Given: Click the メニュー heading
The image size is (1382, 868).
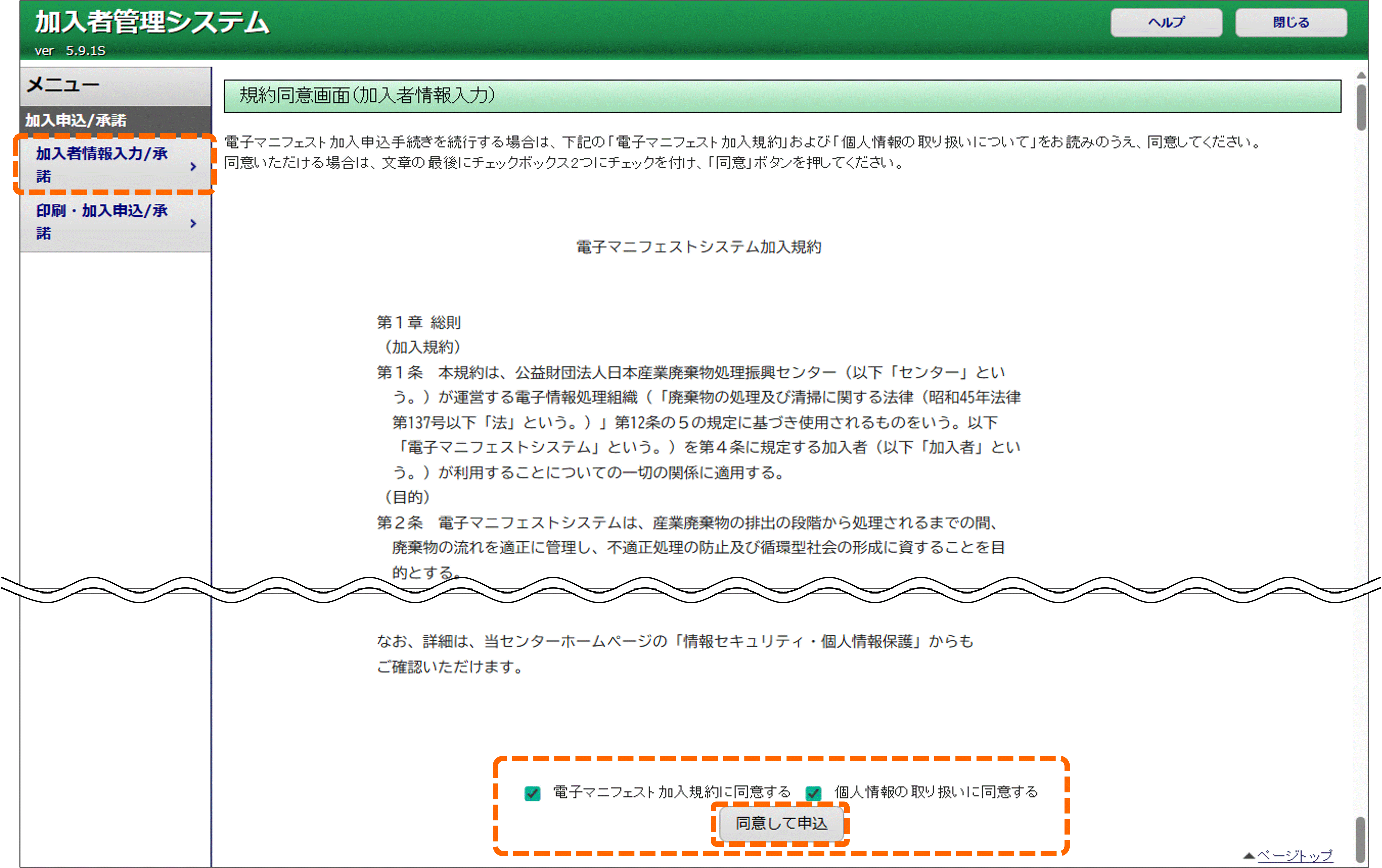Looking at the screenshot, I should point(63,85).
